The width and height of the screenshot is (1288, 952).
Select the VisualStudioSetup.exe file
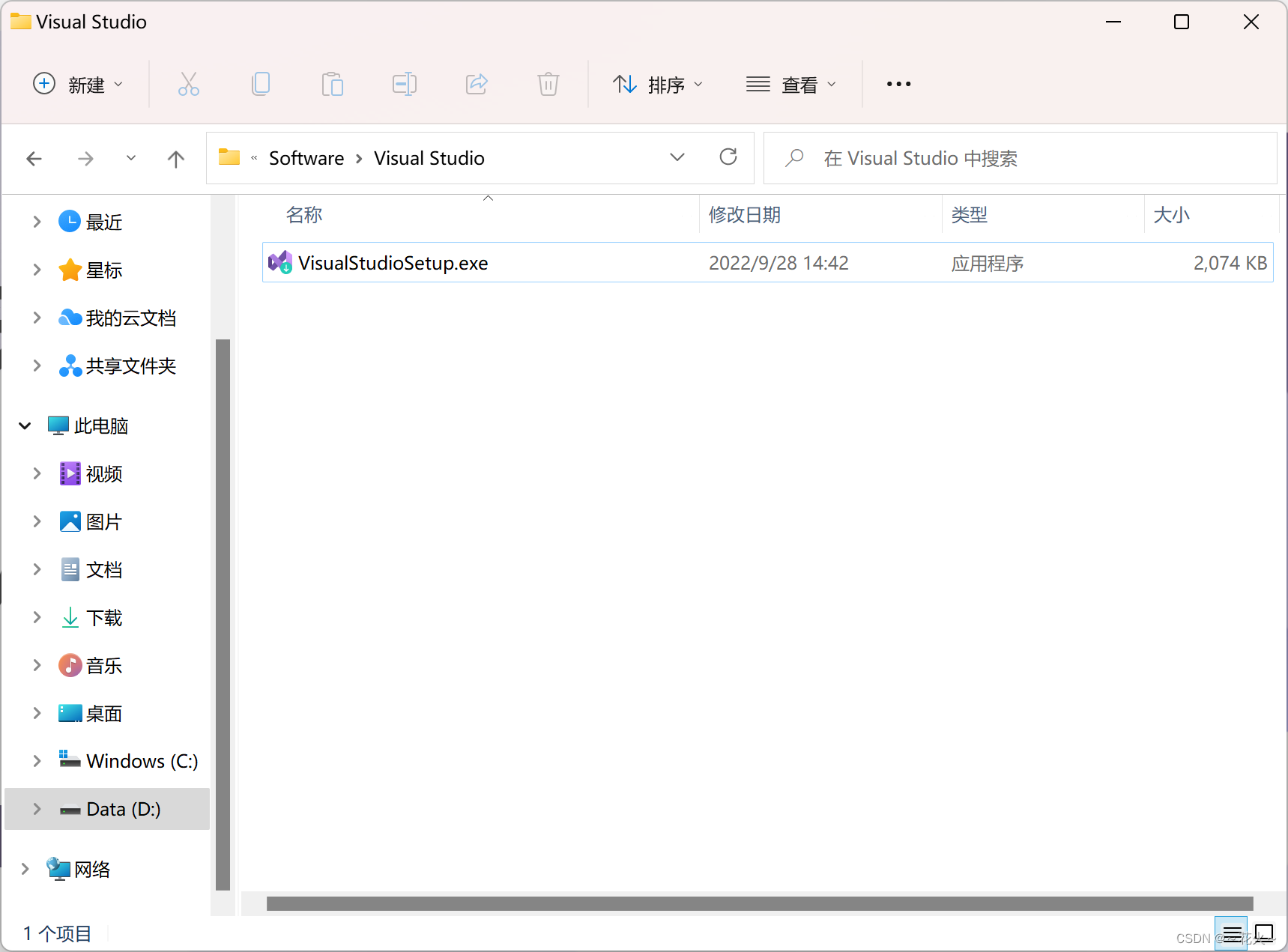(393, 262)
